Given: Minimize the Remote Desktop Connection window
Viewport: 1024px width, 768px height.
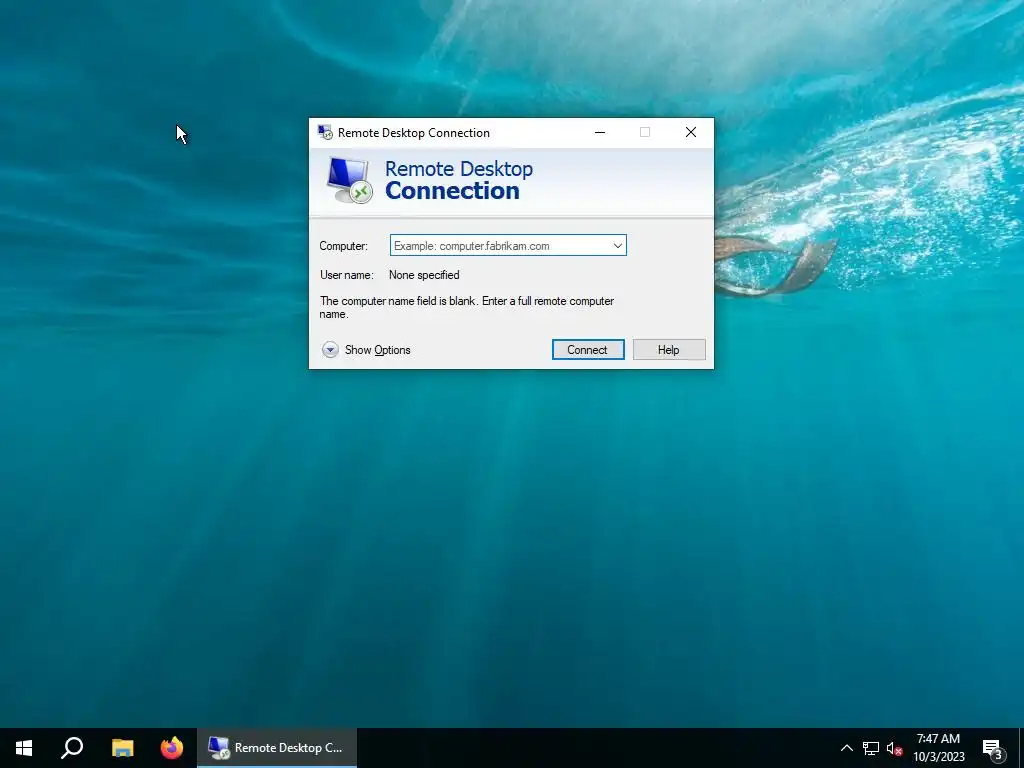Looking at the screenshot, I should point(600,133).
